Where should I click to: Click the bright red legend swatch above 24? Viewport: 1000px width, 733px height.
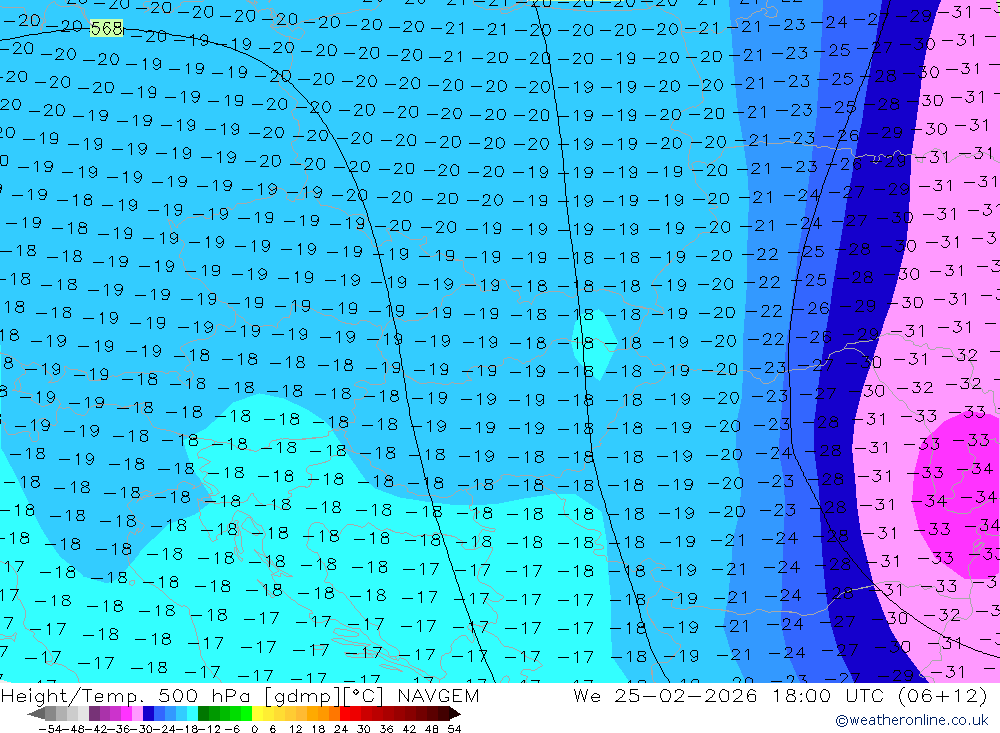345,714
